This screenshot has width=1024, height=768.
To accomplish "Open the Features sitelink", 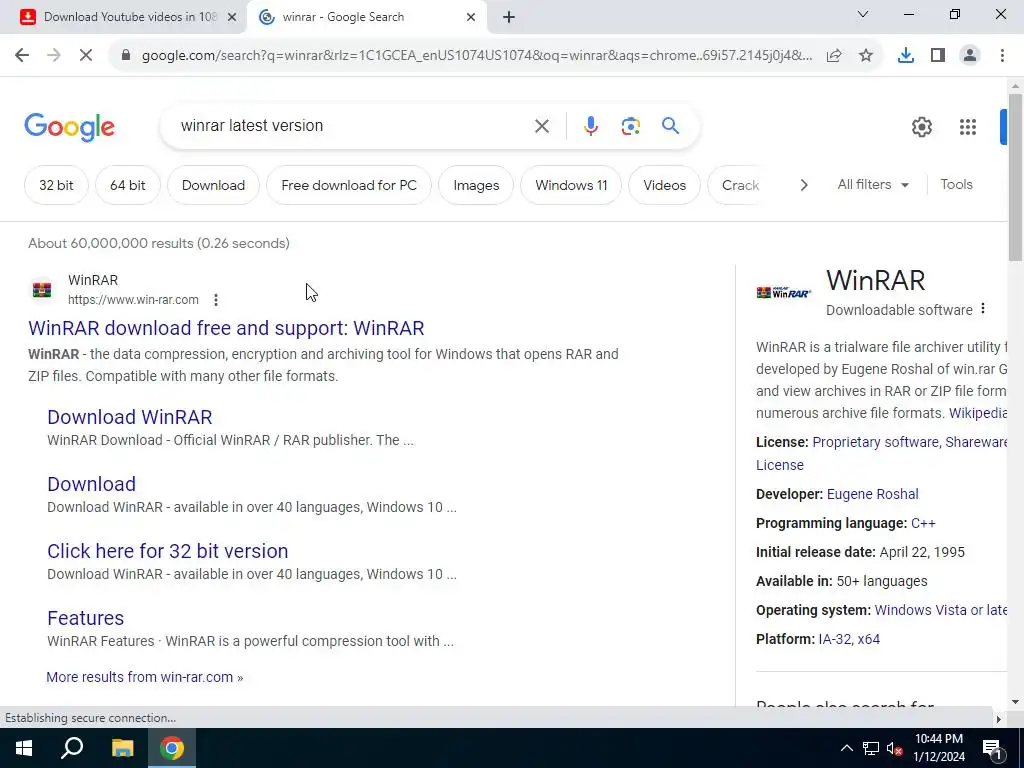I will pos(86,618).
